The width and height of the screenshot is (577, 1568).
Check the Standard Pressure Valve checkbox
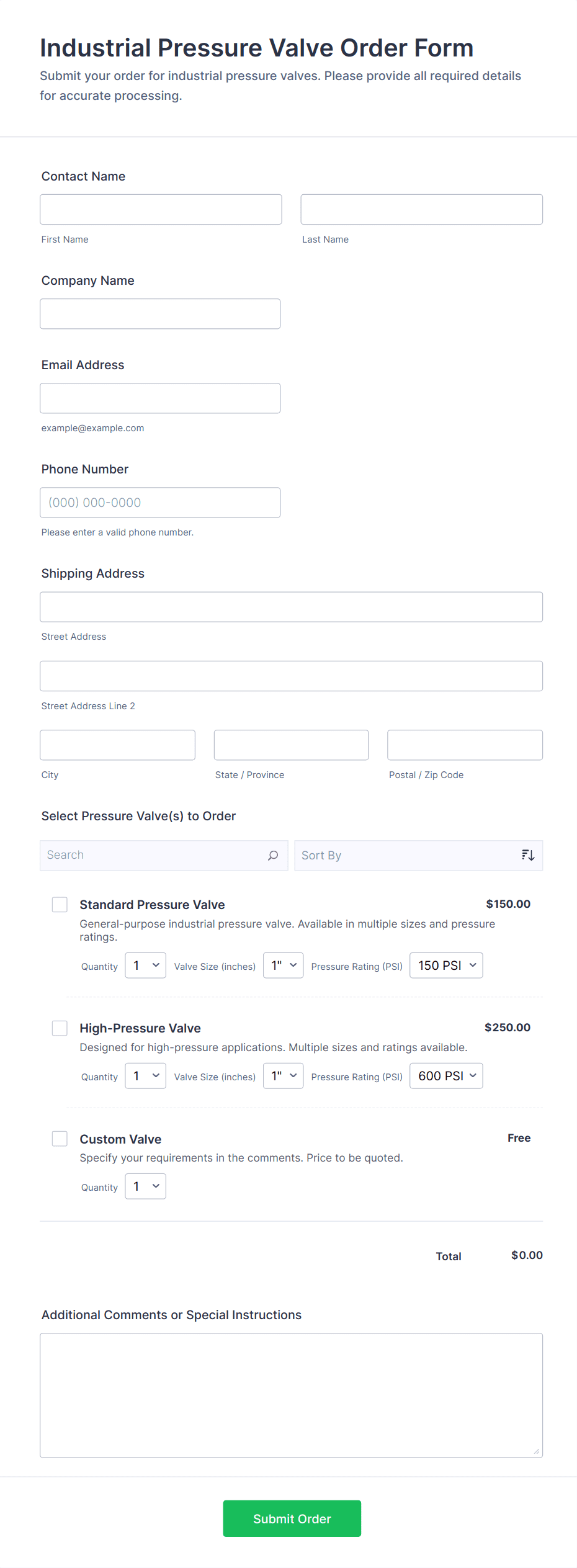click(x=60, y=905)
